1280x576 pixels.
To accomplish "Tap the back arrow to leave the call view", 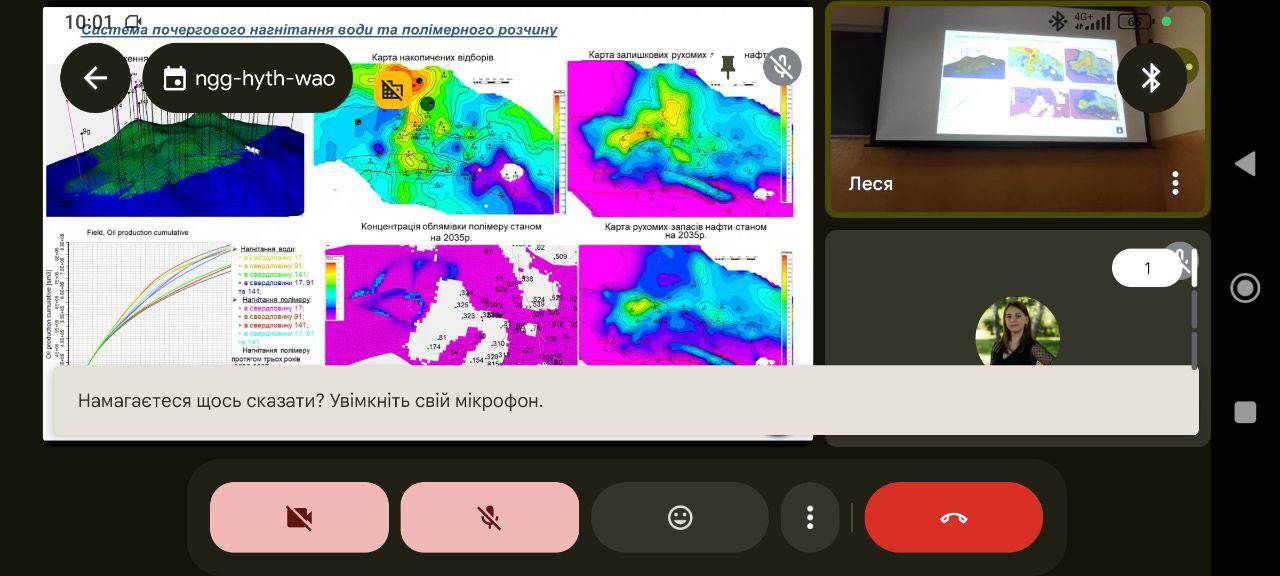I will (x=95, y=78).
